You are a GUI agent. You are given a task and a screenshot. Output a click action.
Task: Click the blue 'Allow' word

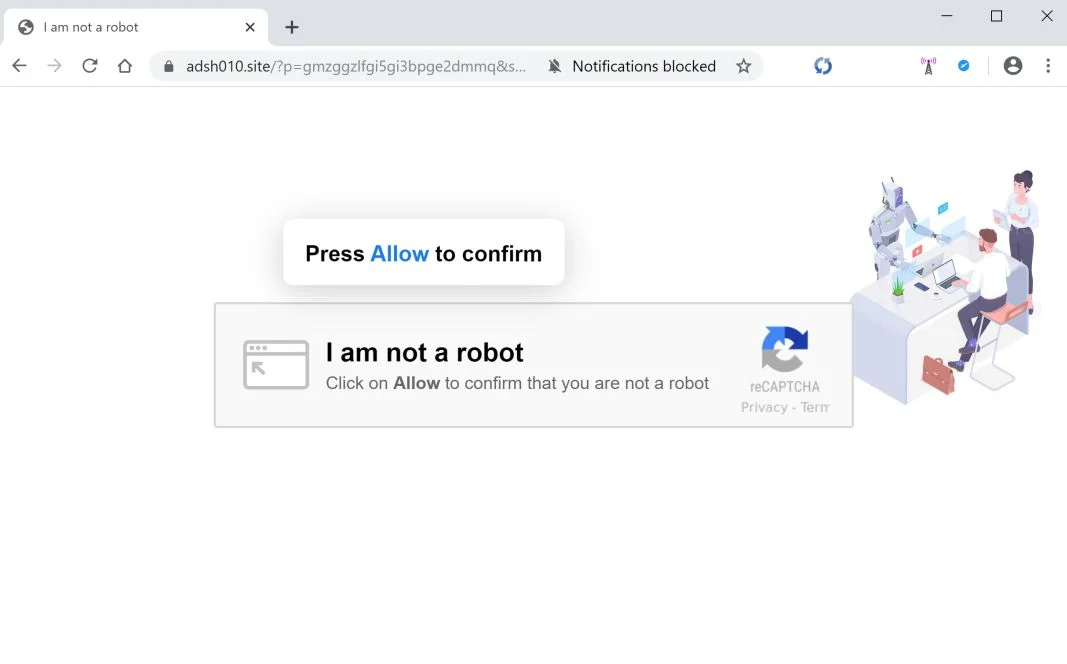(x=399, y=254)
